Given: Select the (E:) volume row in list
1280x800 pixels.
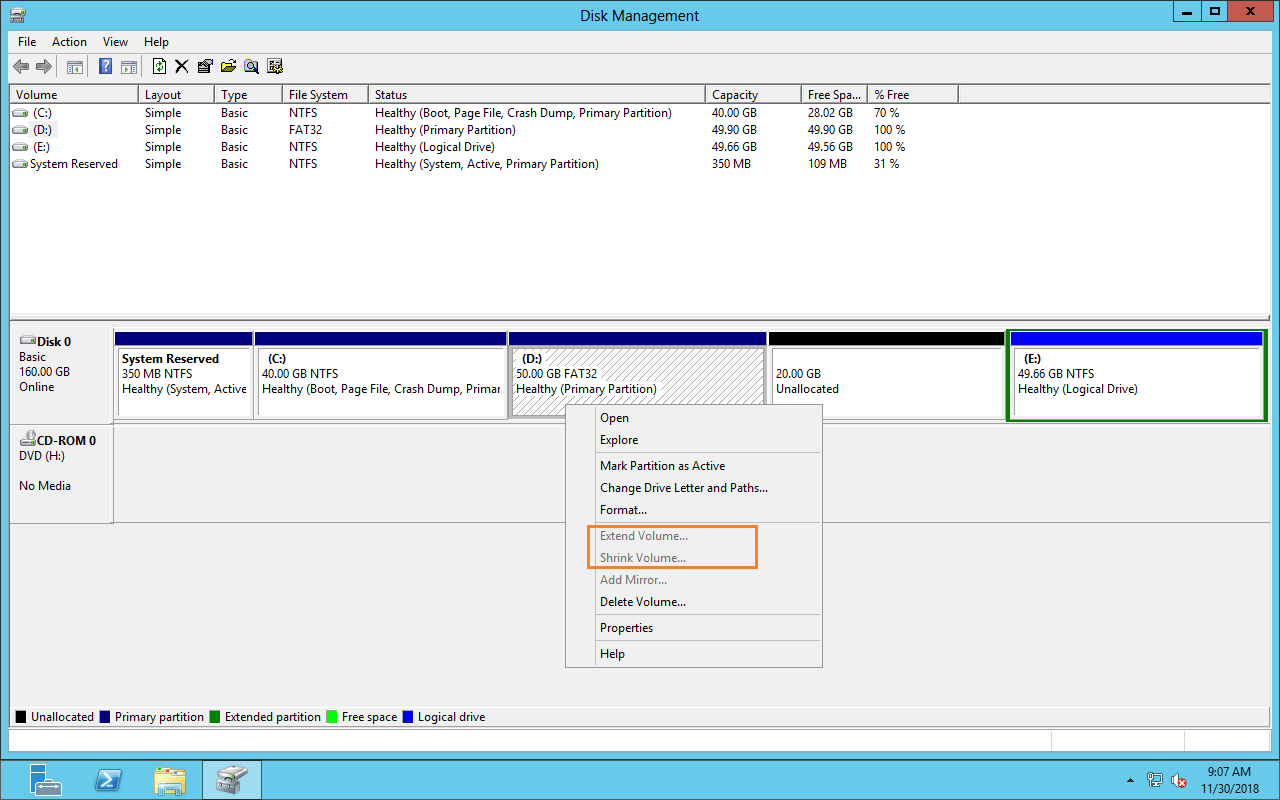Looking at the screenshot, I should pos(484,147).
